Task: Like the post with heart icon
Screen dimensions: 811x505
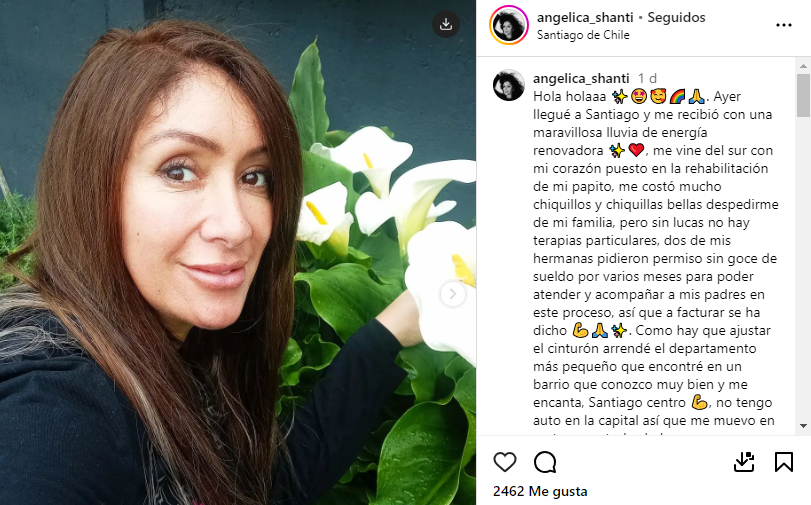Action: 505,462
